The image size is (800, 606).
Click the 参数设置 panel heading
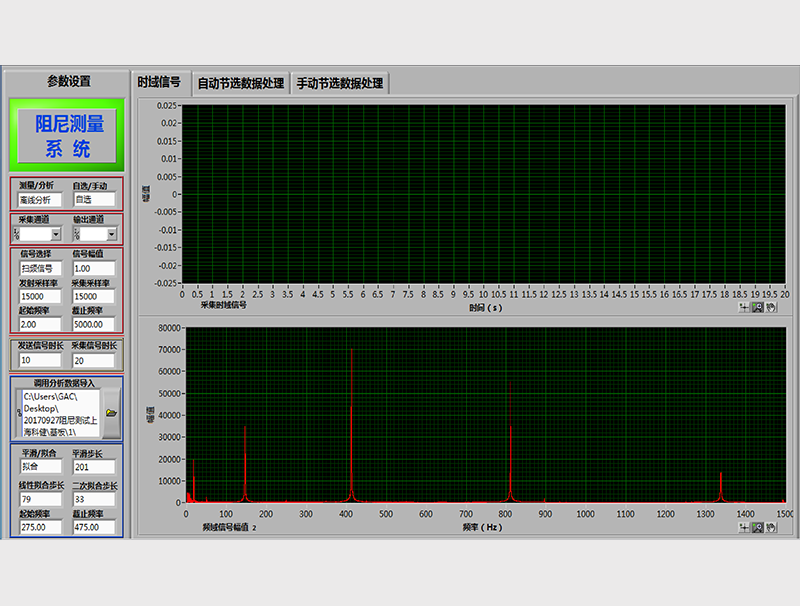coord(69,81)
